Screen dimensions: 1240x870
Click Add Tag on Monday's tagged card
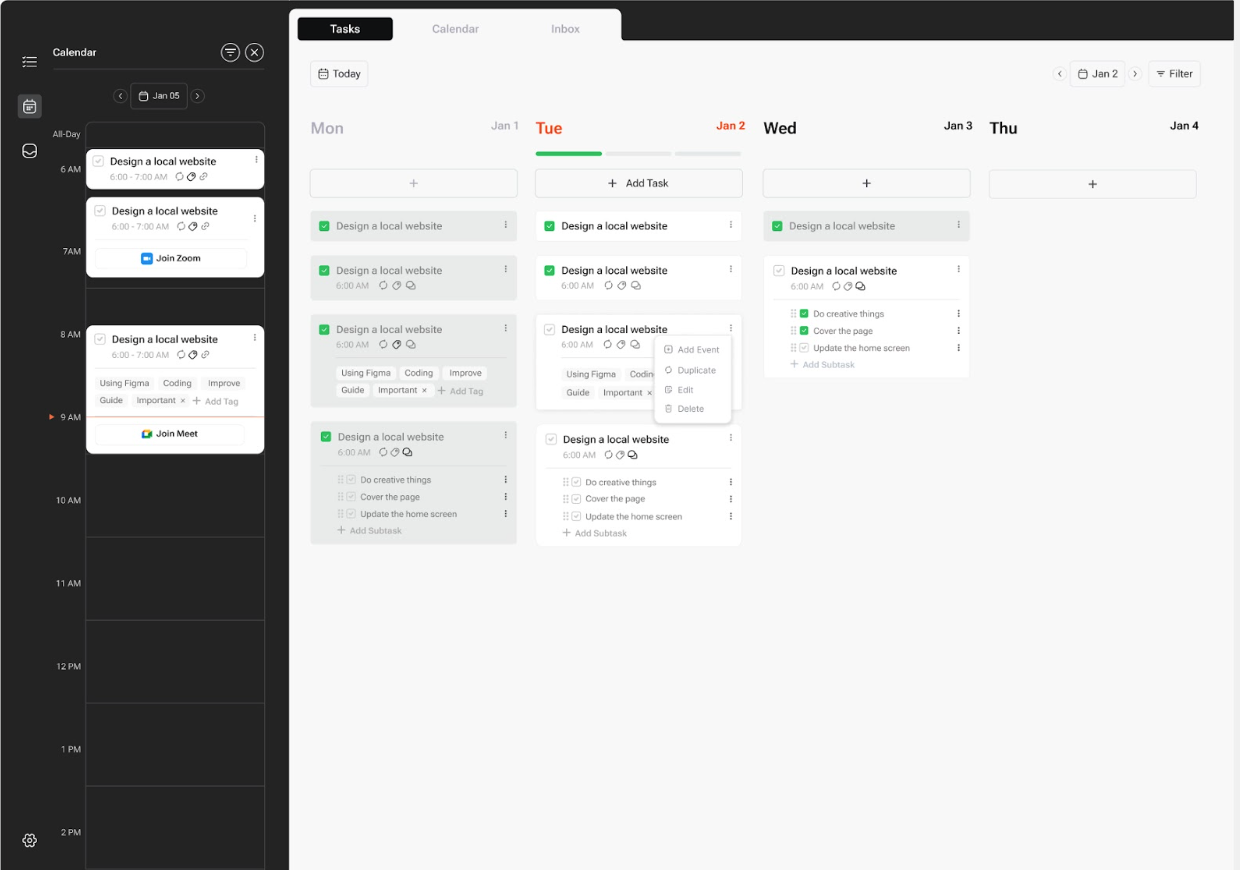[461, 391]
